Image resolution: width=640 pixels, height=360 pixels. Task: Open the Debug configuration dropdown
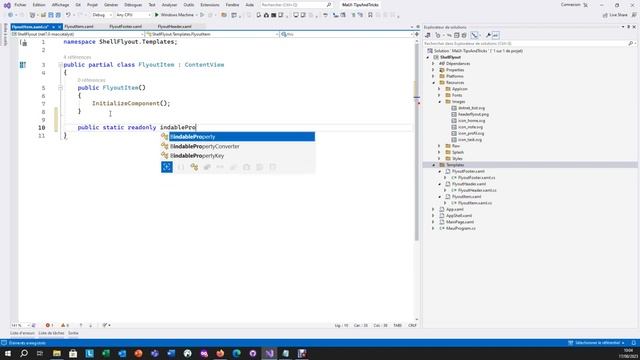102,15
